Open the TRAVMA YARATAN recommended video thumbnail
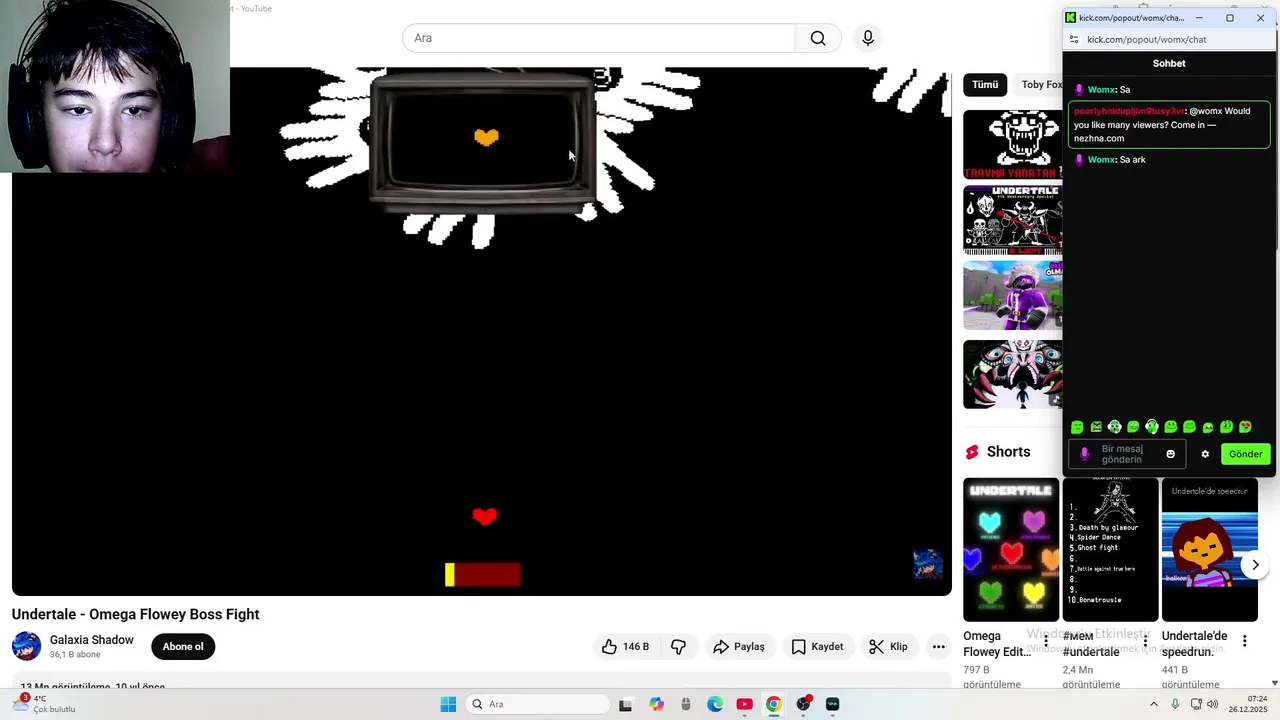Image resolution: width=1280 pixels, height=720 pixels. coord(1012,144)
